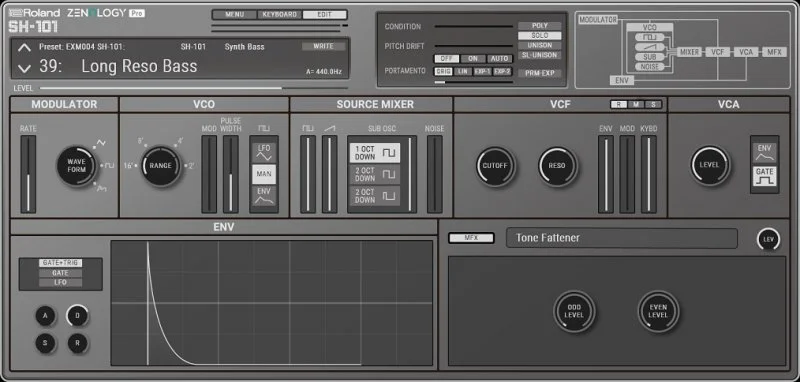Click the NOISE level fader
This screenshot has width=800, height=382.
coord(435,174)
